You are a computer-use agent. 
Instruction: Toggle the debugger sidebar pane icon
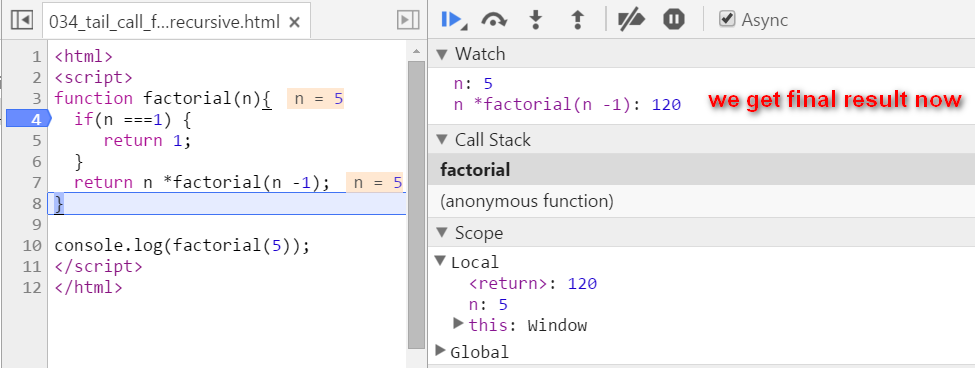click(408, 21)
